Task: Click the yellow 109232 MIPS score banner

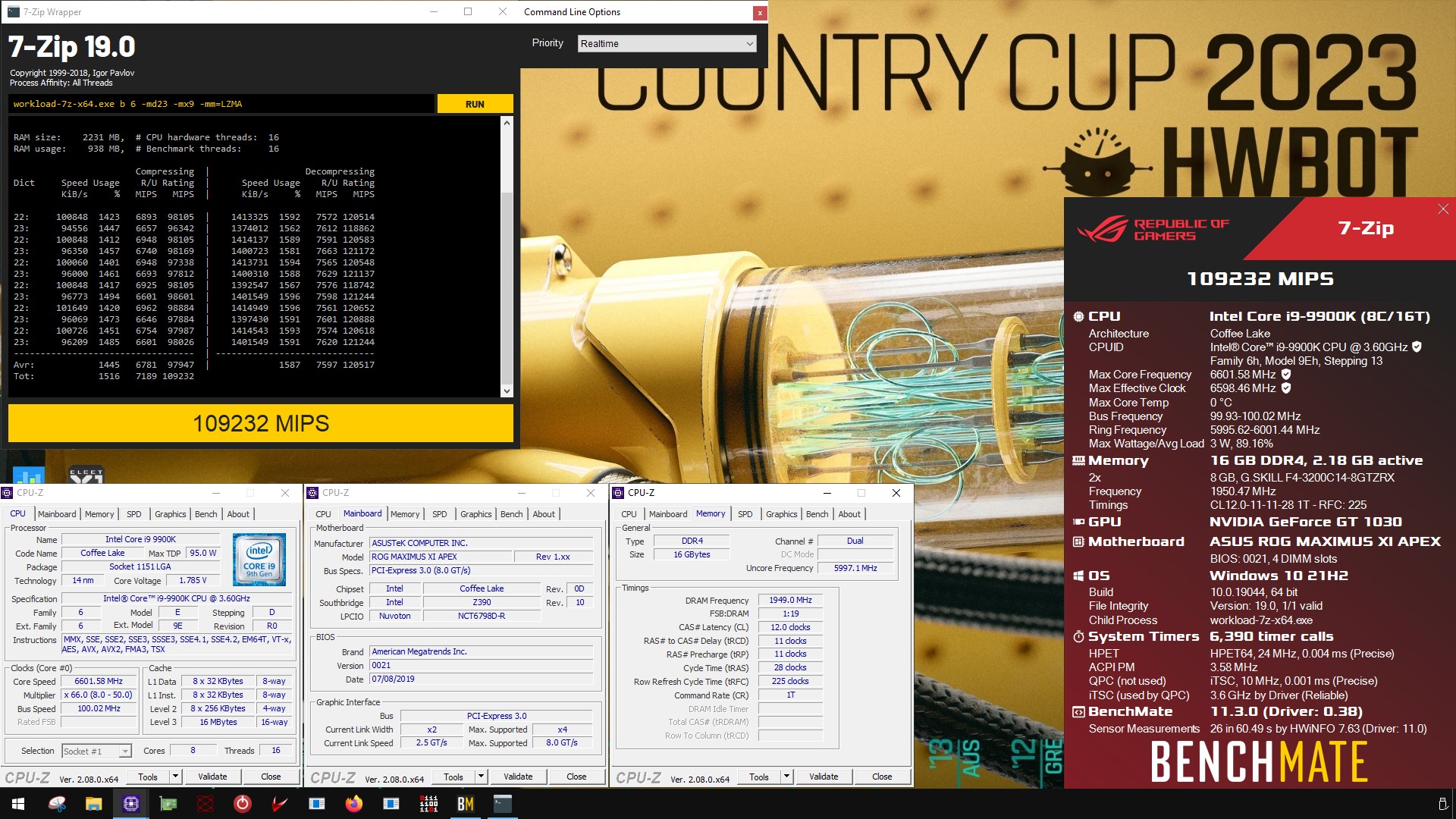Action: 261,423
